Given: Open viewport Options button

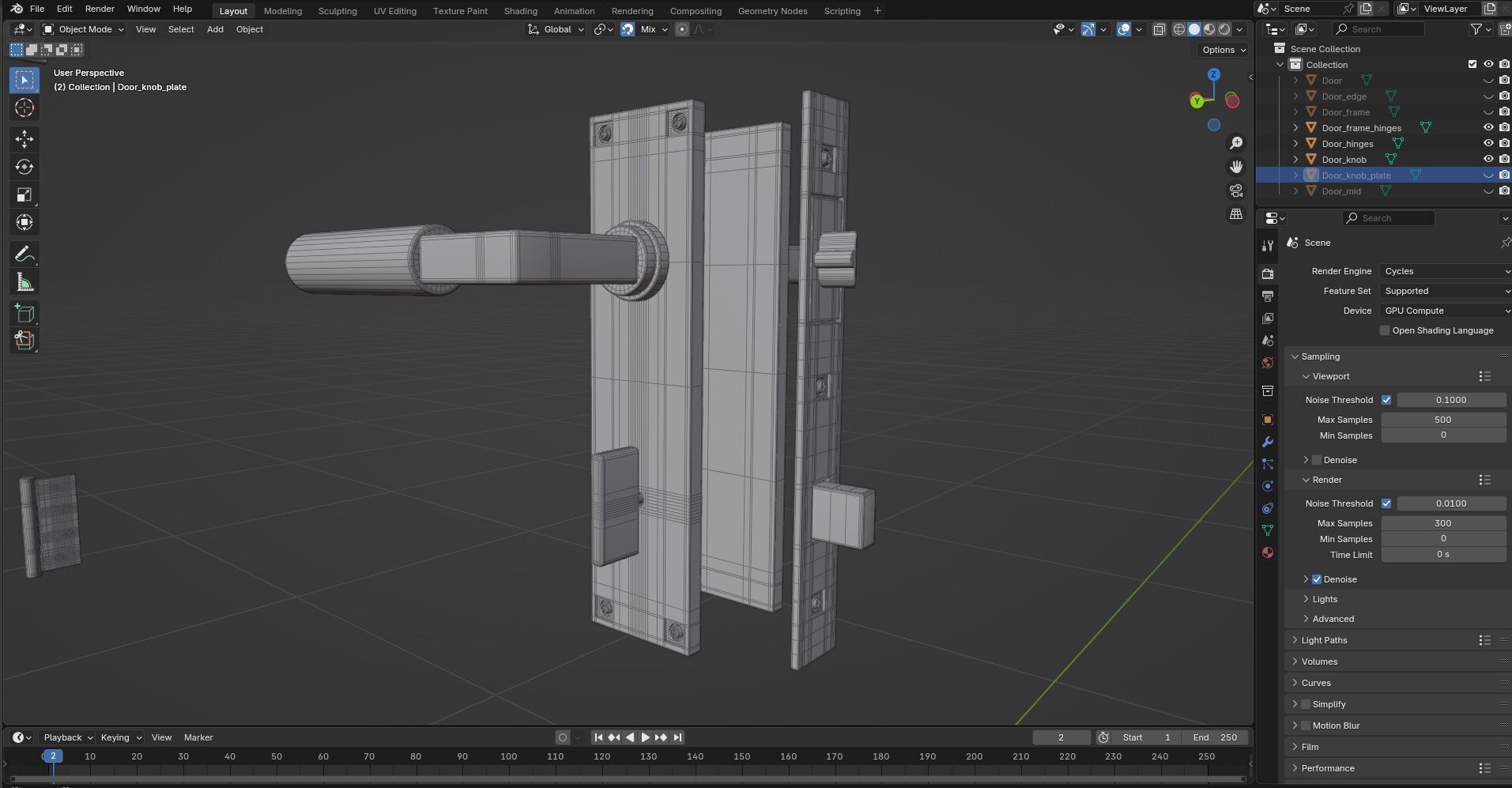Looking at the screenshot, I should pyautogui.click(x=1224, y=50).
